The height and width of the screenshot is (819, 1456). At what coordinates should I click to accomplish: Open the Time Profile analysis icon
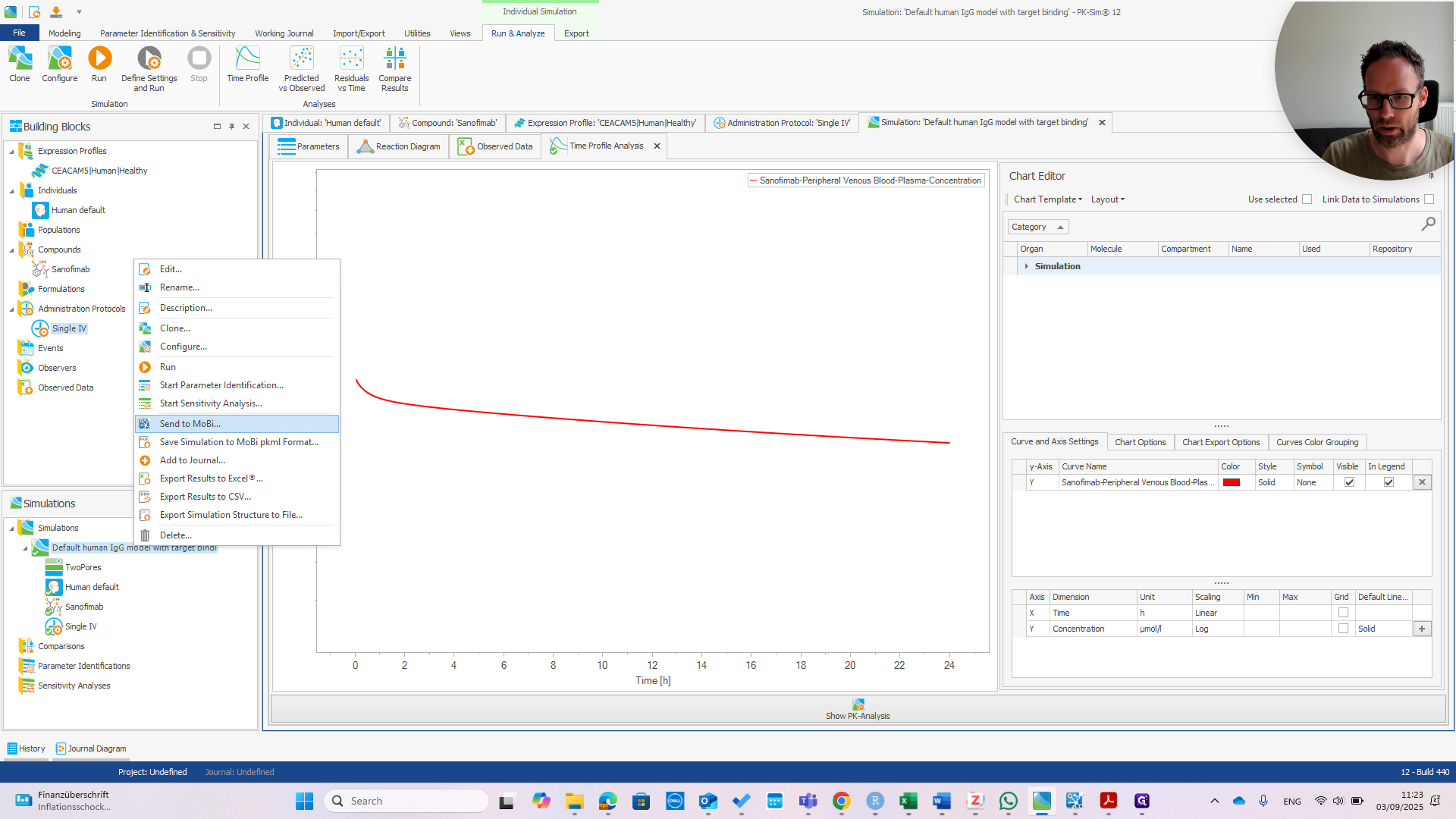click(x=247, y=59)
